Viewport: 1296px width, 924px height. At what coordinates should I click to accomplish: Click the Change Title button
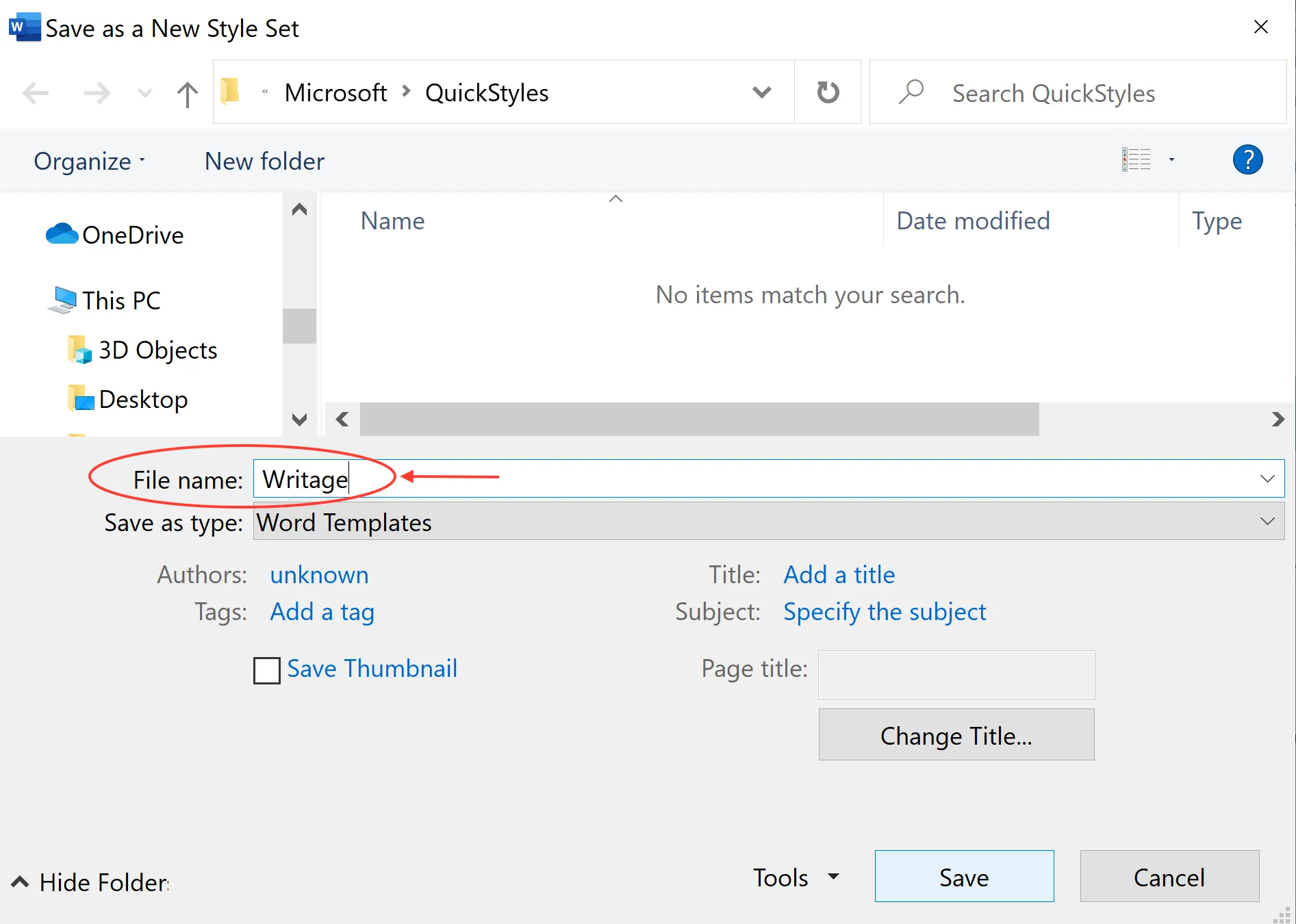tap(956, 736)
